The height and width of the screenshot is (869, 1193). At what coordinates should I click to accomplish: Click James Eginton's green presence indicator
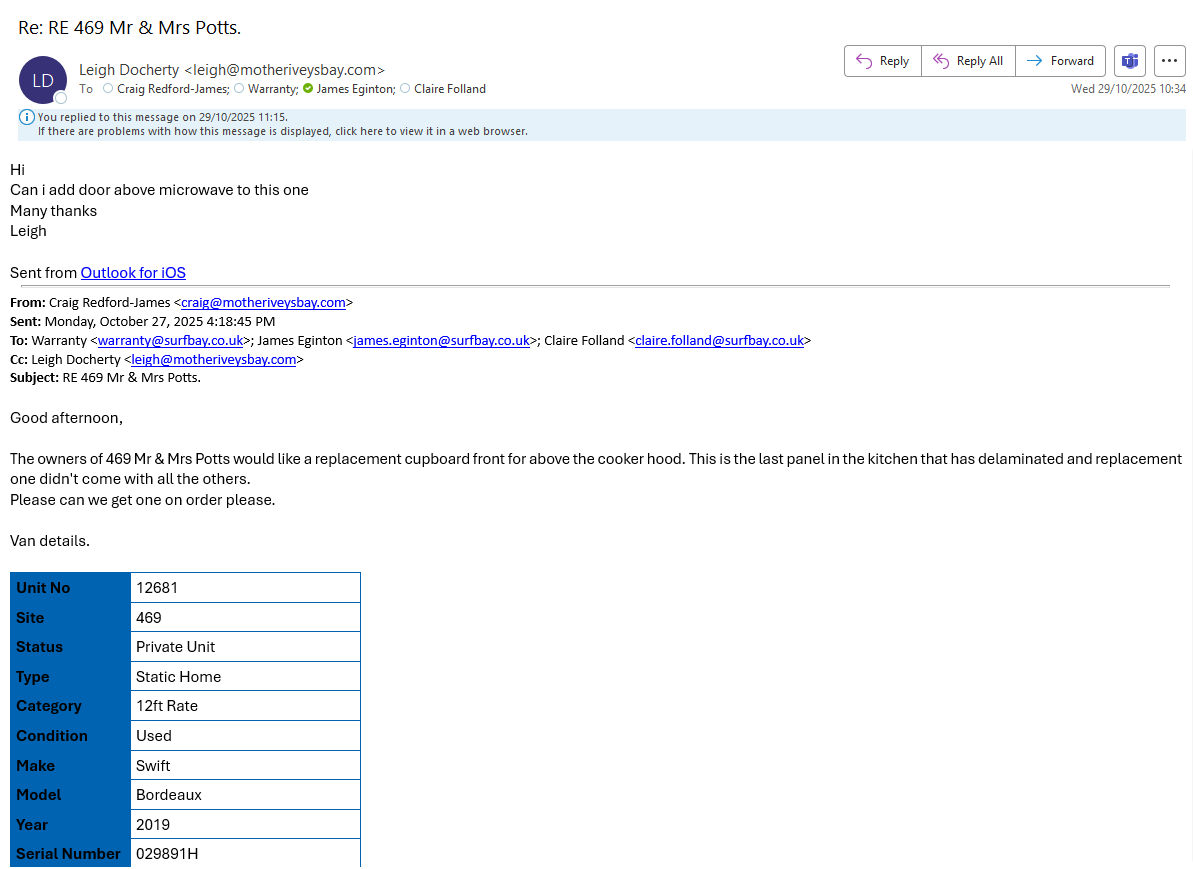[308, 88]
